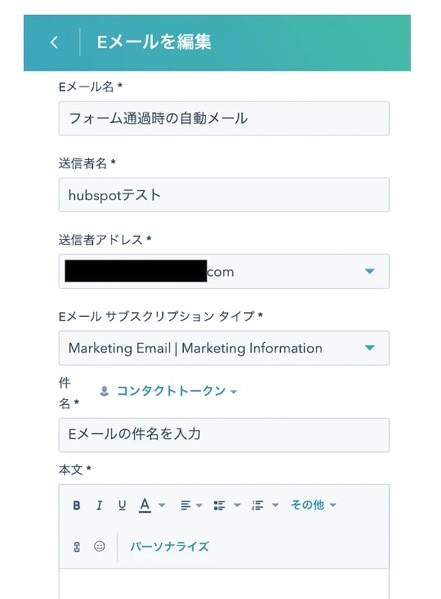
Task: Click the 件名 subject input field
Action: click(224, 435)
